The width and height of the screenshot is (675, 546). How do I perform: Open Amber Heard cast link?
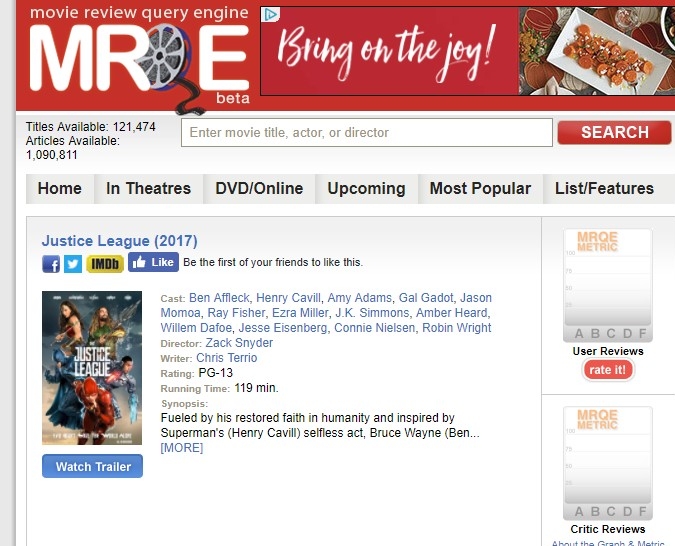[452, 313]
